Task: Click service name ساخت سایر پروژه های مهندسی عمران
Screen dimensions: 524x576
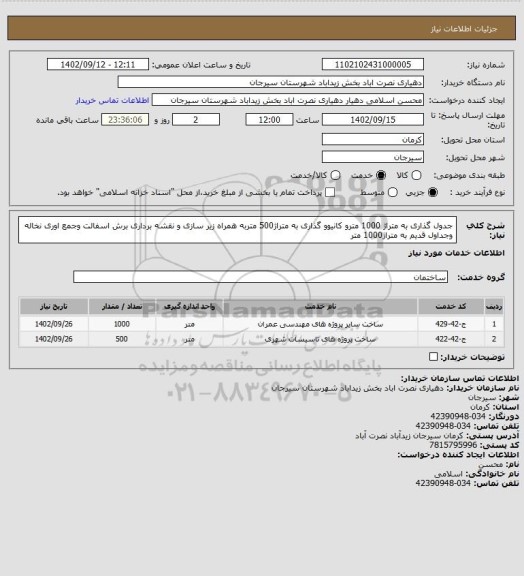Action: [x=320, y=324]
